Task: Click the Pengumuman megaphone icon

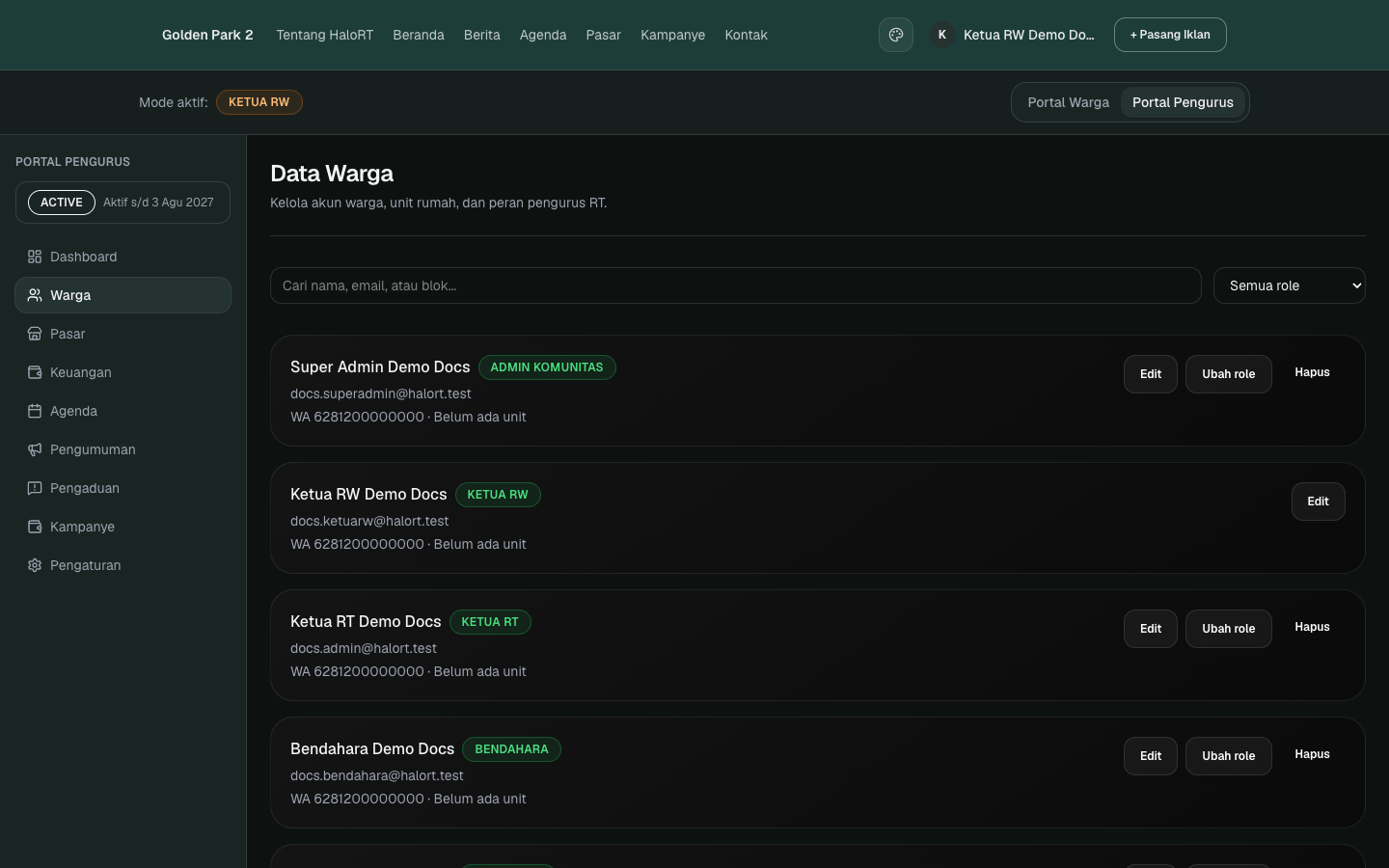Action: [x=35, y=449]
